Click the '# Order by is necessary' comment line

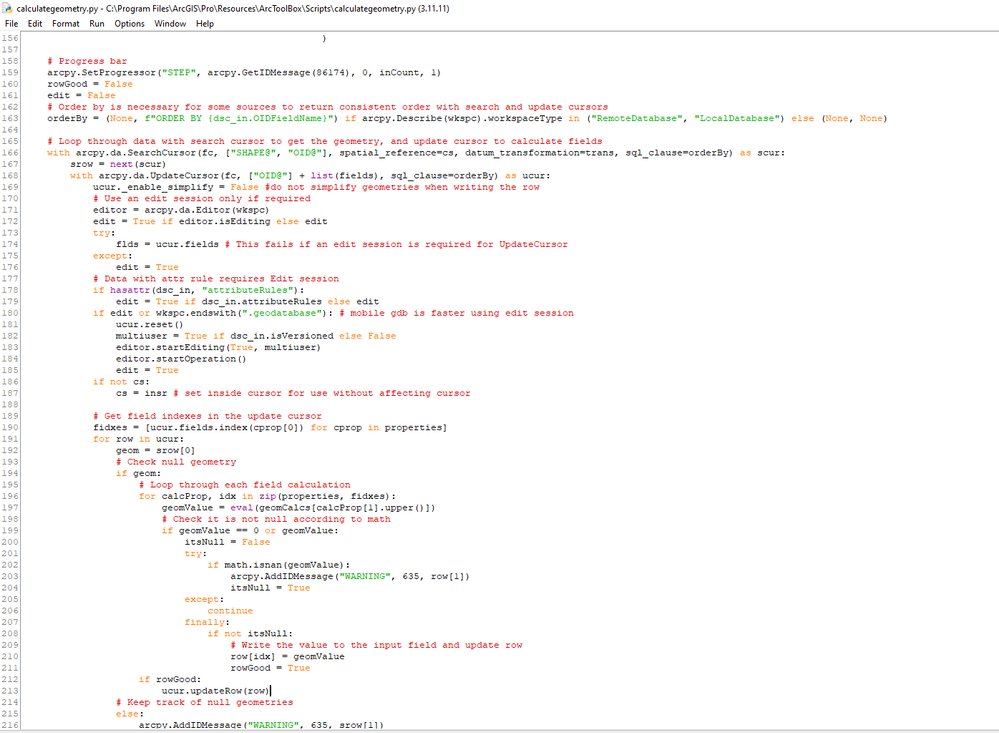327,107
